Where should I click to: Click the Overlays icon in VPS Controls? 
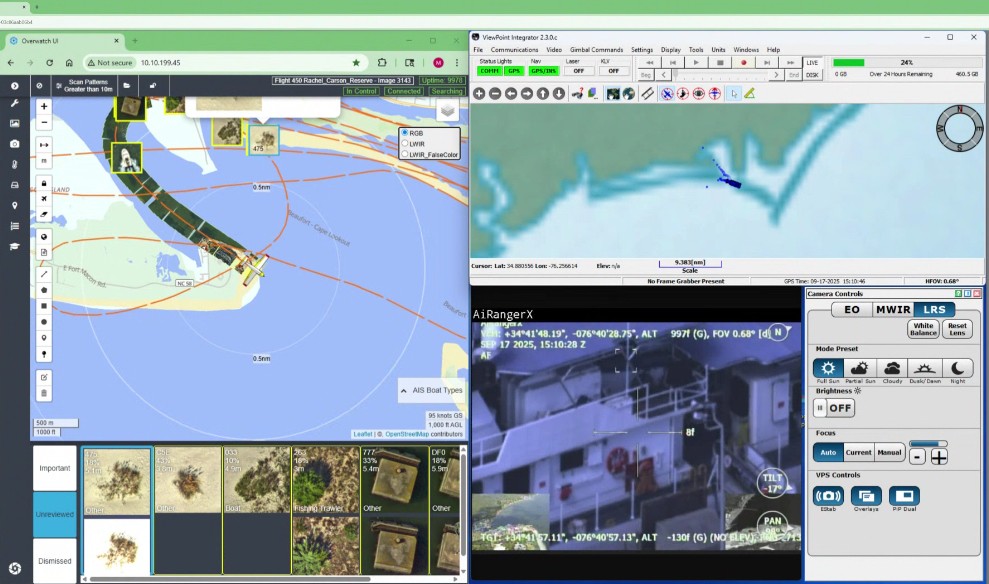tap(867, 496)
